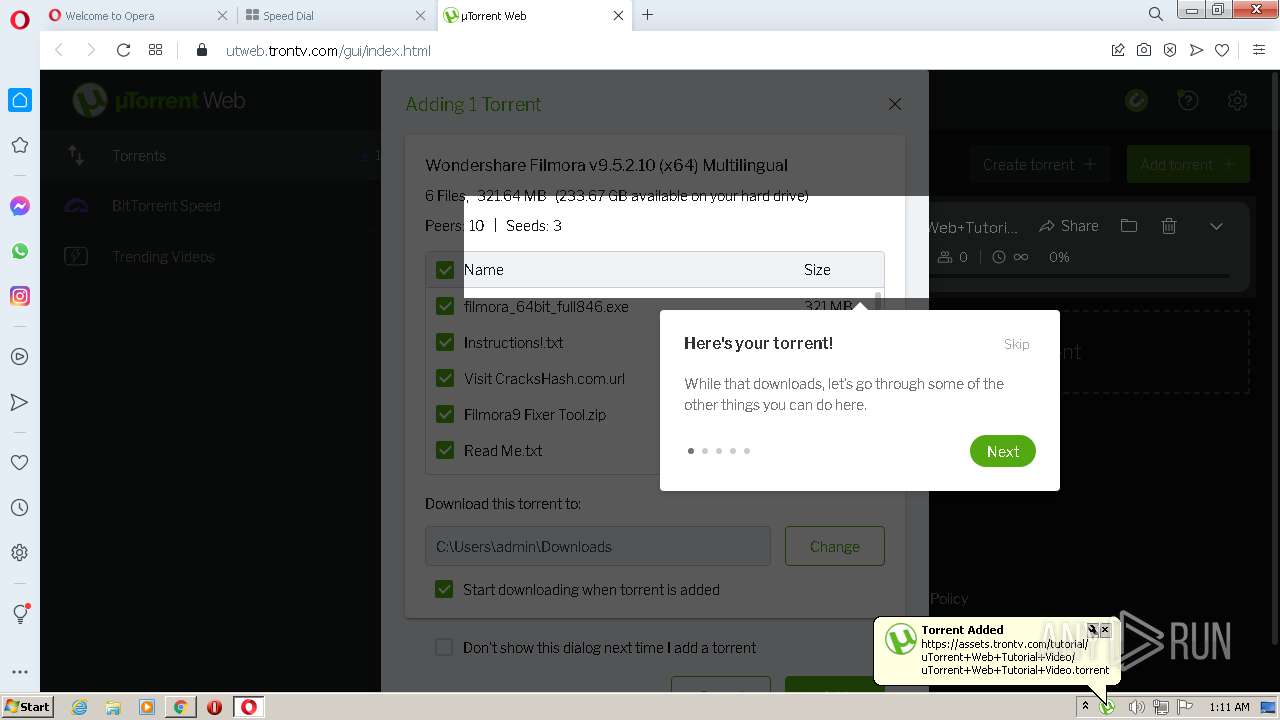The width and height of the screenshot is (1280, 720).
Task: Share the torrent via Share button
Action: (x=1069, y=226)
